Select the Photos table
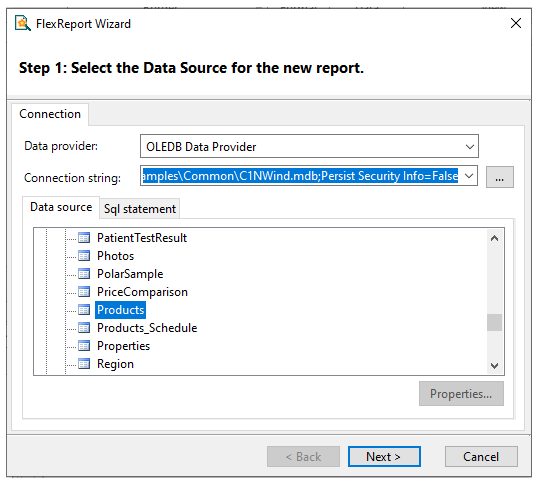Viewport: 539px width, 482px height. [x=116, y=256]
